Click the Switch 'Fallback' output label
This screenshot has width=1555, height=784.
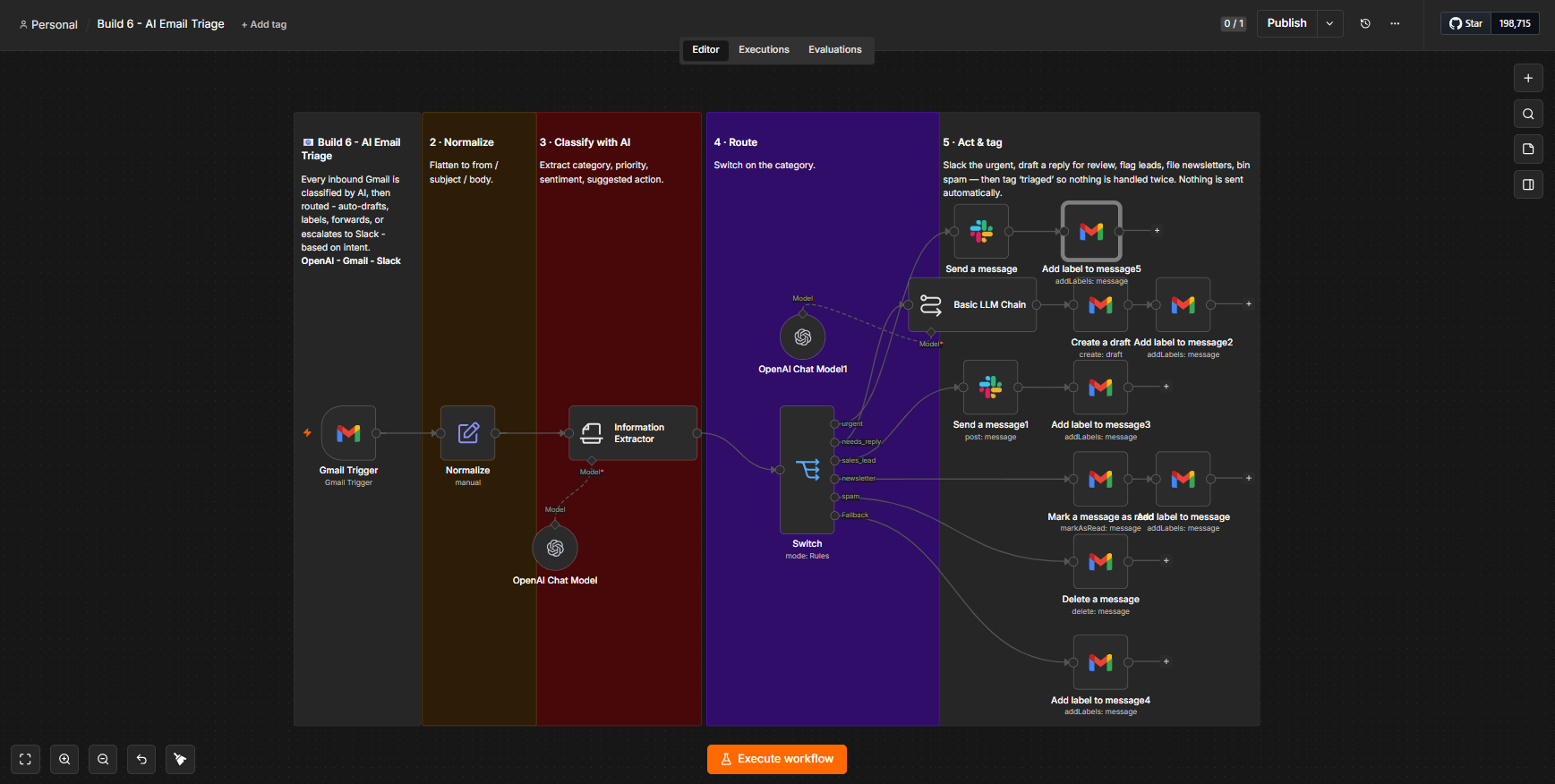click(855, 516)
